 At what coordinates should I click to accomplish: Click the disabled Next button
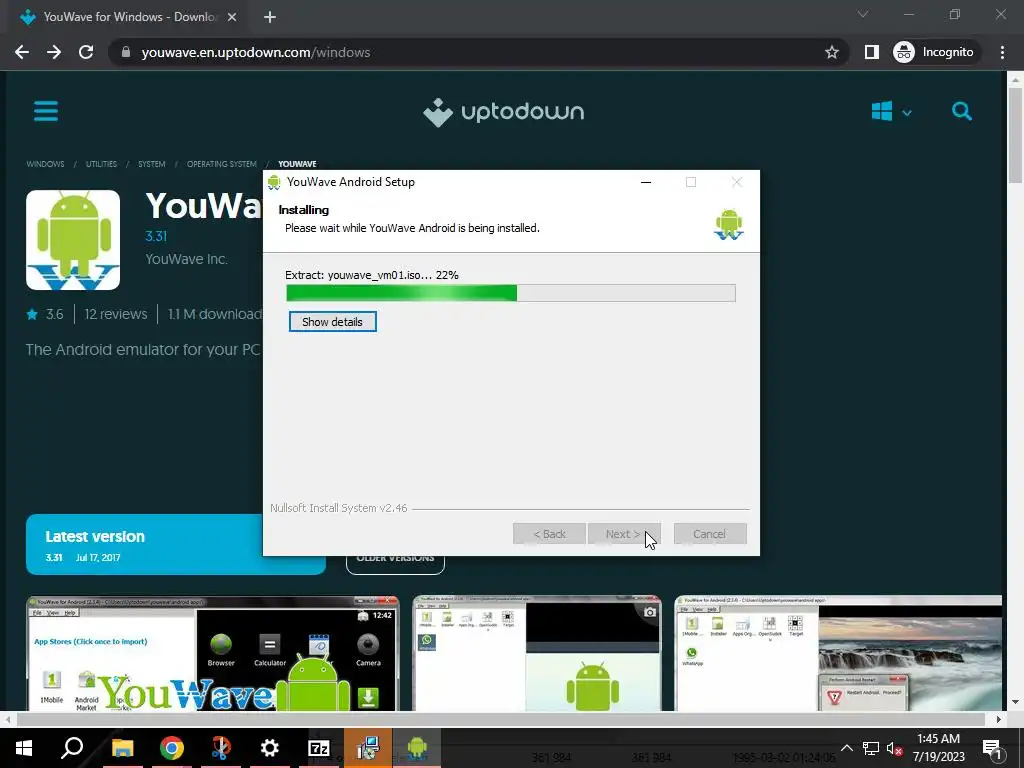[x=624, y=534]
